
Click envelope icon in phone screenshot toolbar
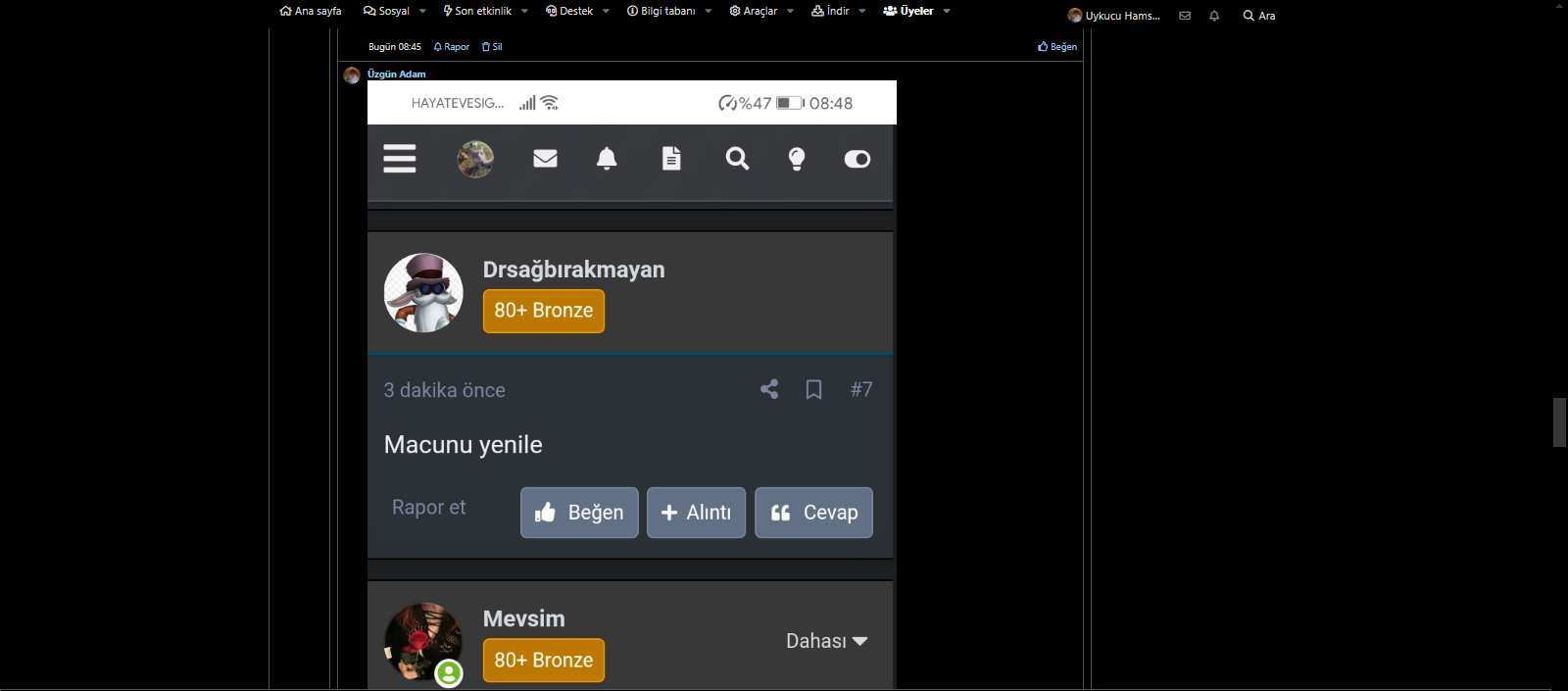[545, 158]
